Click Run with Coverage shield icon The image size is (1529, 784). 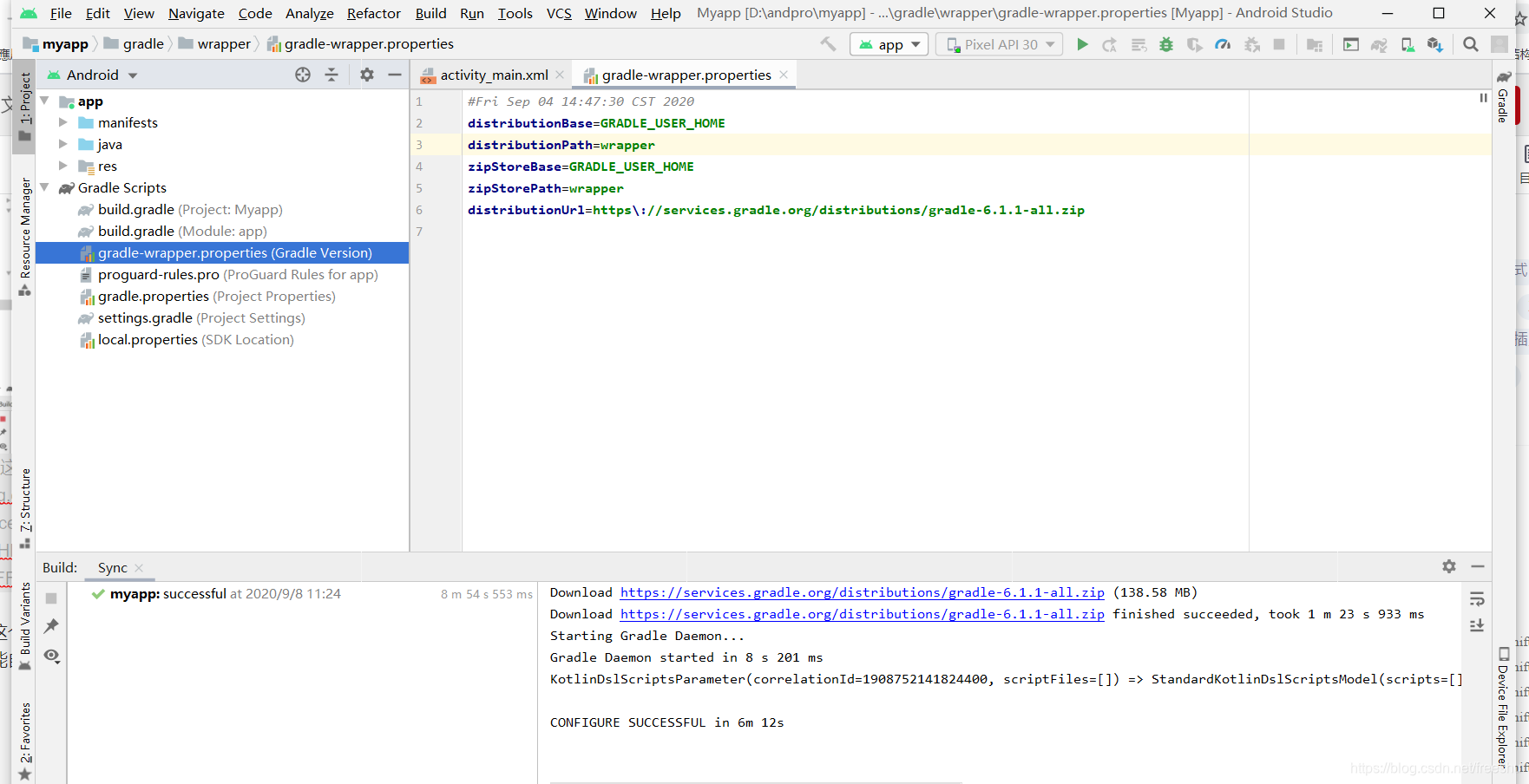point(1195,45)
